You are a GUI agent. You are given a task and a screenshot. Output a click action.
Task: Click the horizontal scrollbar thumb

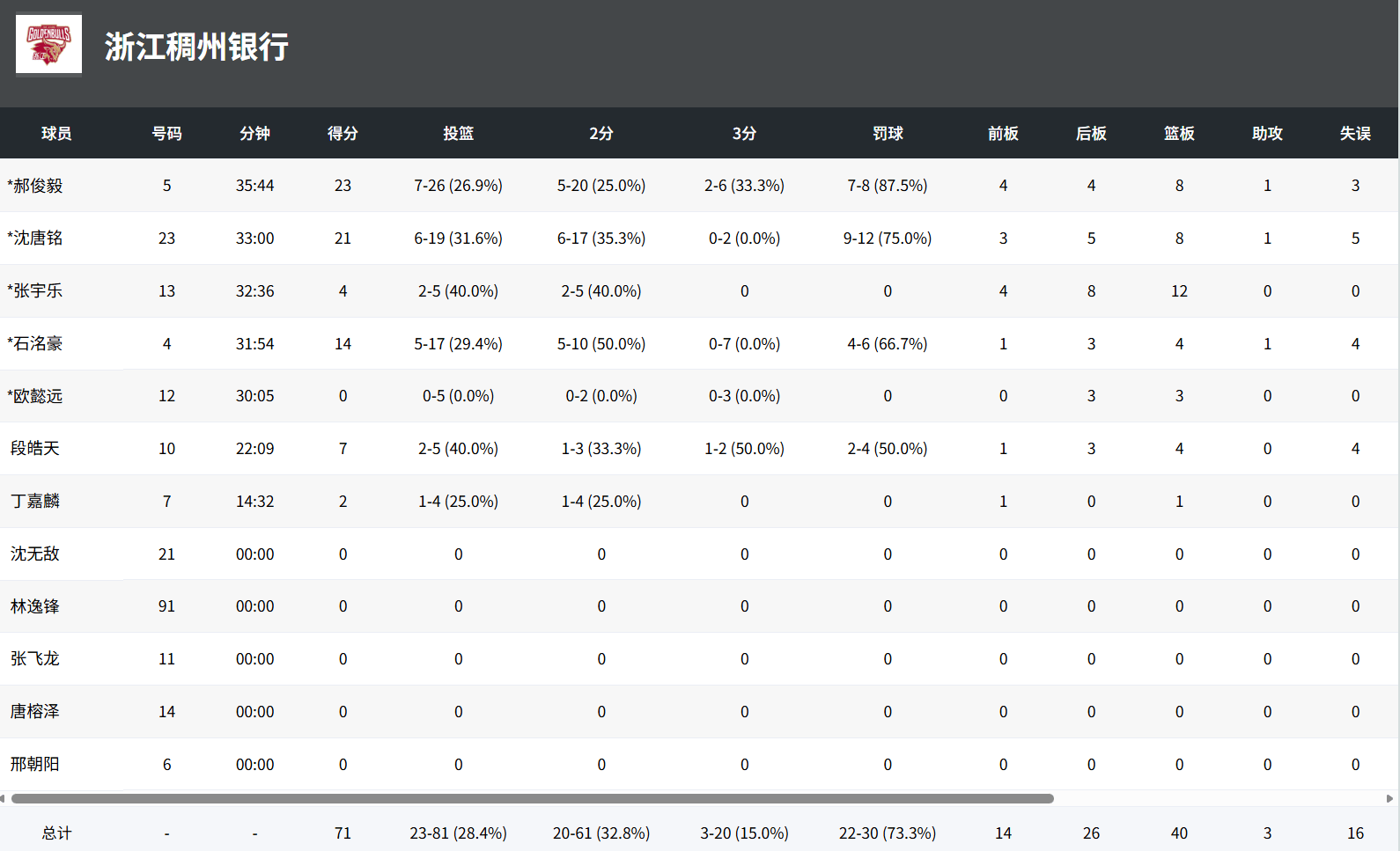click(x=532, y=799)
